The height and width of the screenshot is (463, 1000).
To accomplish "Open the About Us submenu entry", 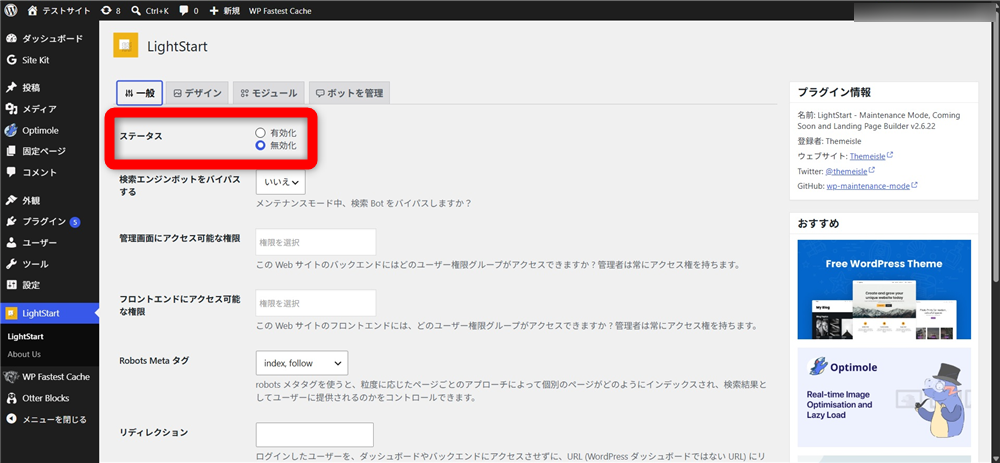I will pos(24,354).
